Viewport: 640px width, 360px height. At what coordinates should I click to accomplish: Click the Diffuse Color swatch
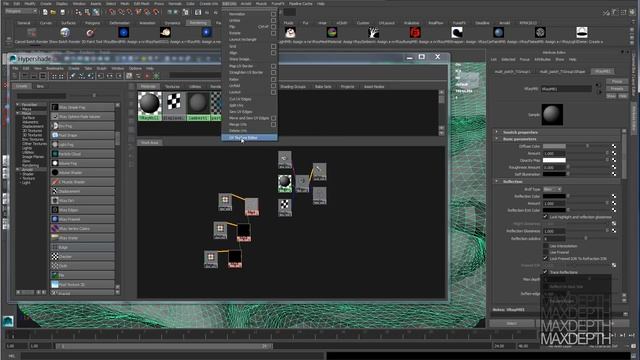tap(554, 146)
